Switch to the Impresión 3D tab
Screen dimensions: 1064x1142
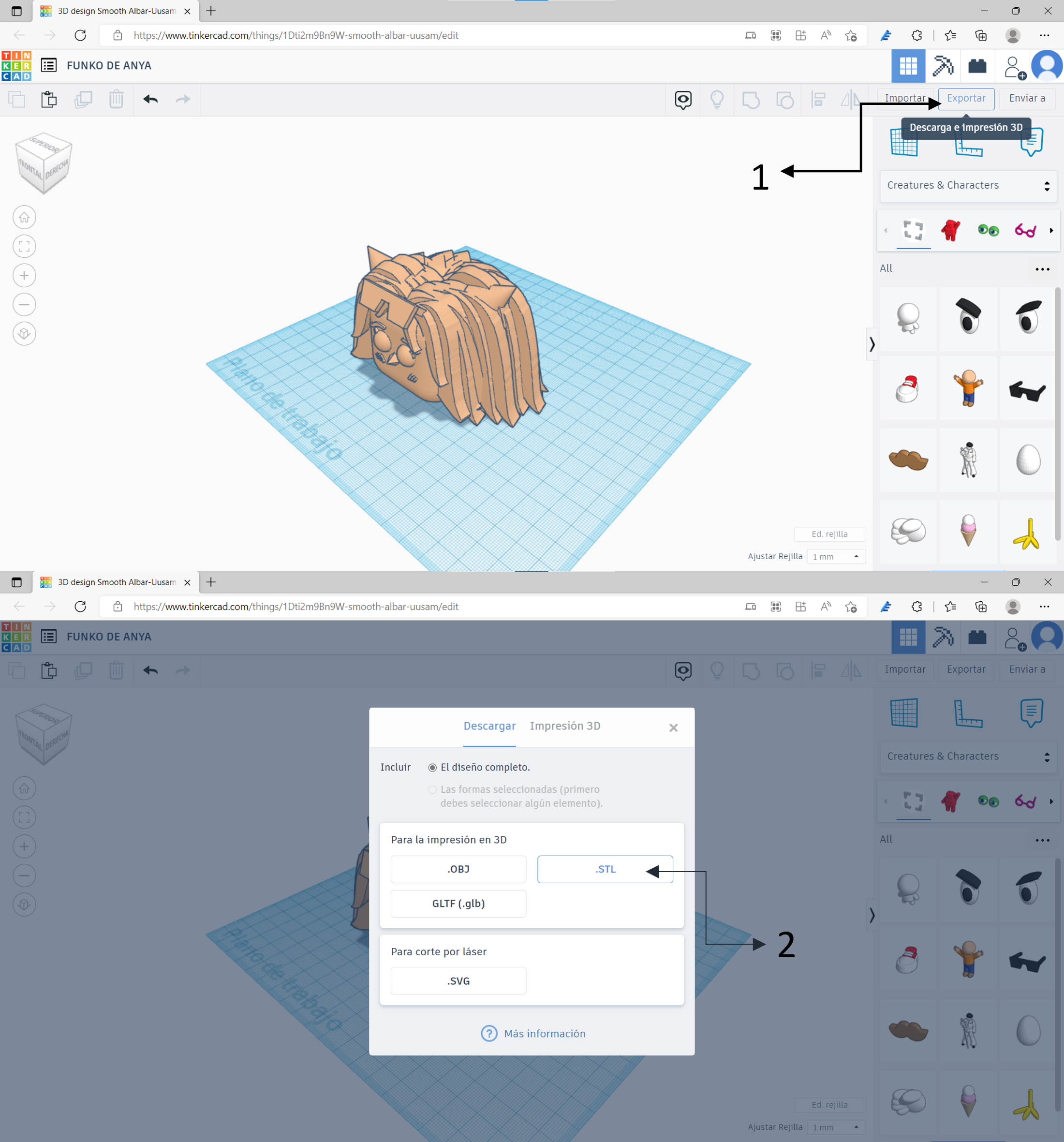click(565, 726)
